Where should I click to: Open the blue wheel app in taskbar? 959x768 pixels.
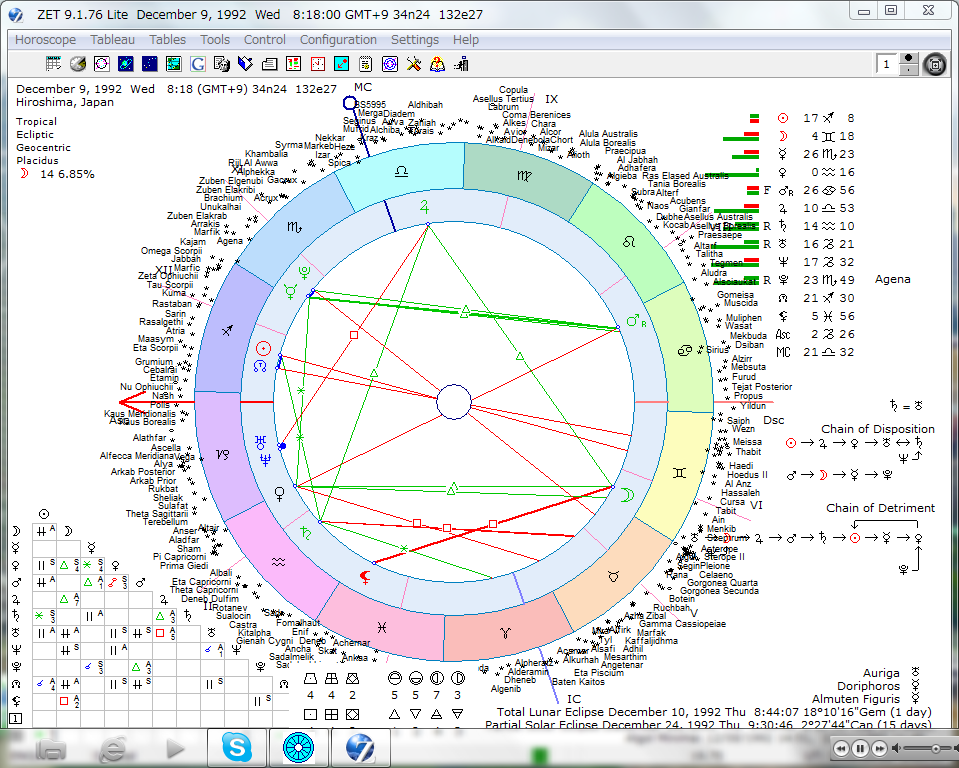(x=298, y=747)
